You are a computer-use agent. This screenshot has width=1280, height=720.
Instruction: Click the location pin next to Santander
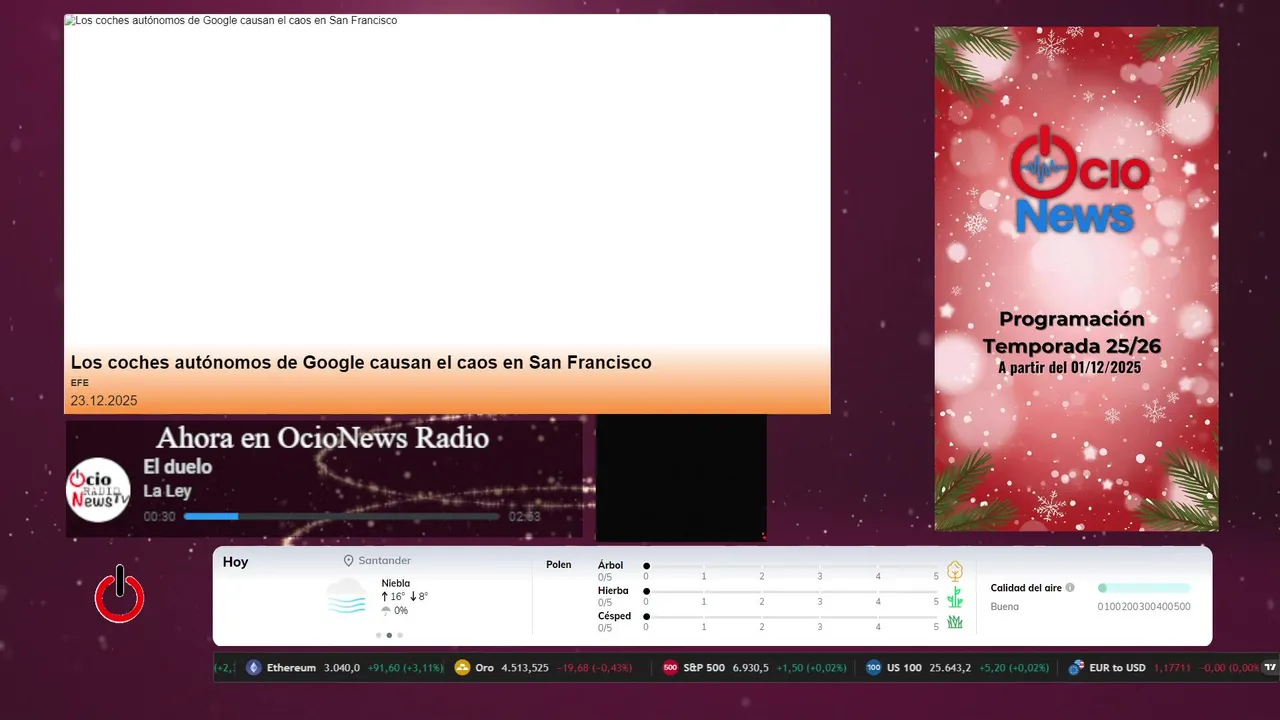click(x=349, y=561)
